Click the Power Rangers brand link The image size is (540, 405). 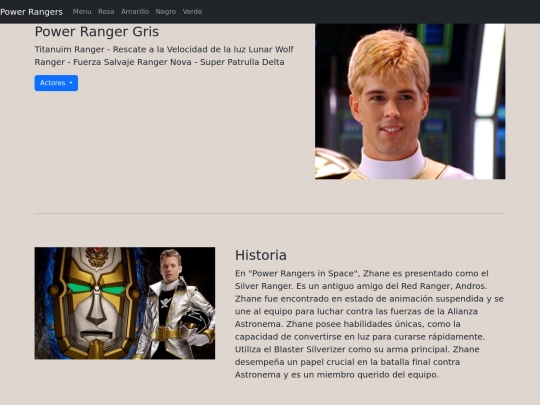(31, 12)
